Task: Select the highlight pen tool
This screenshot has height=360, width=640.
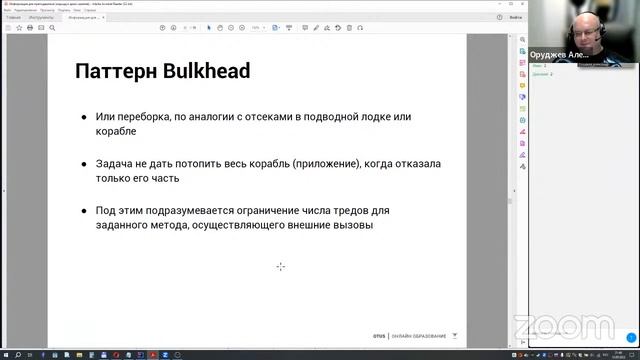Action: coord(316,28)
